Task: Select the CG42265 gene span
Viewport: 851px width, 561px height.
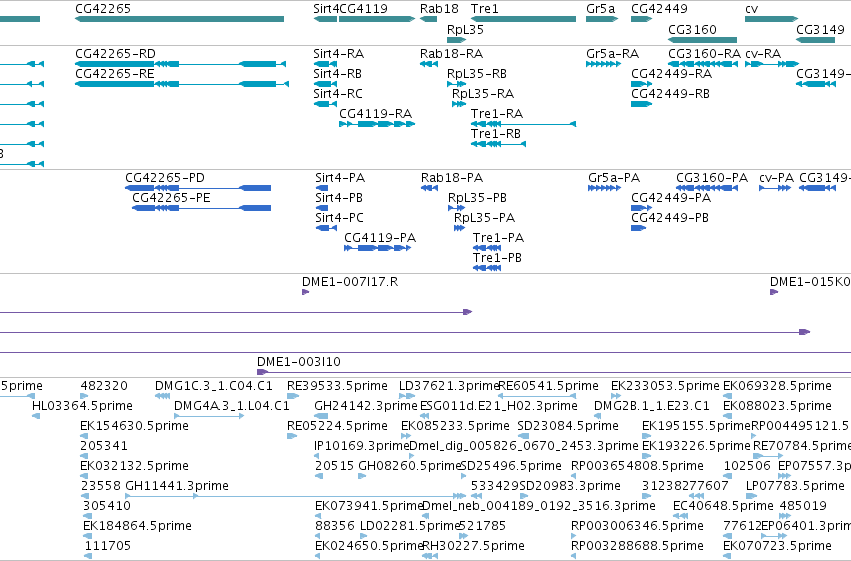Action: [179, 19]
